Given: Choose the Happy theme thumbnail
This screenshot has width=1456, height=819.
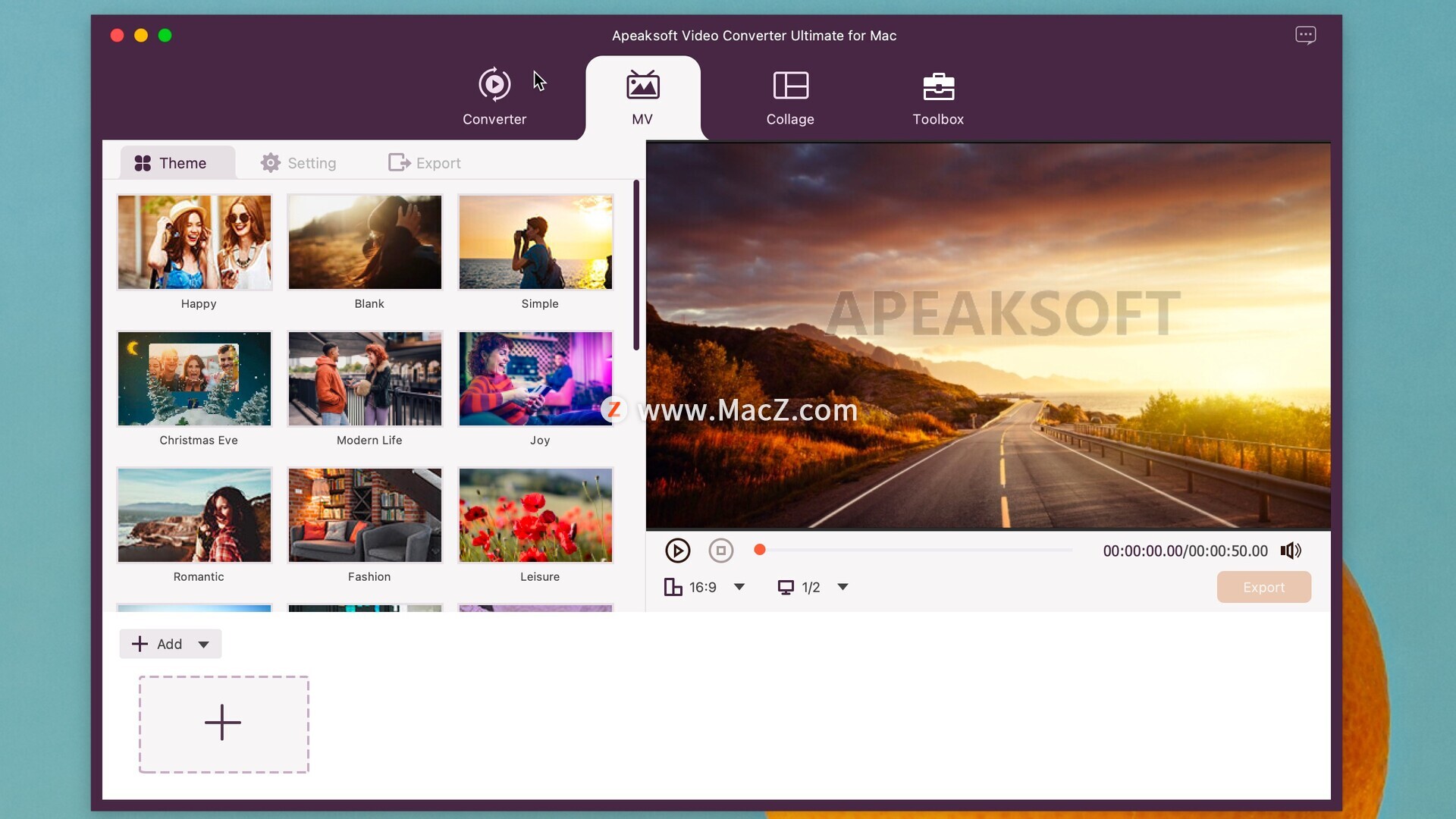Looking at the screenshot, I should tap(194, 242).
